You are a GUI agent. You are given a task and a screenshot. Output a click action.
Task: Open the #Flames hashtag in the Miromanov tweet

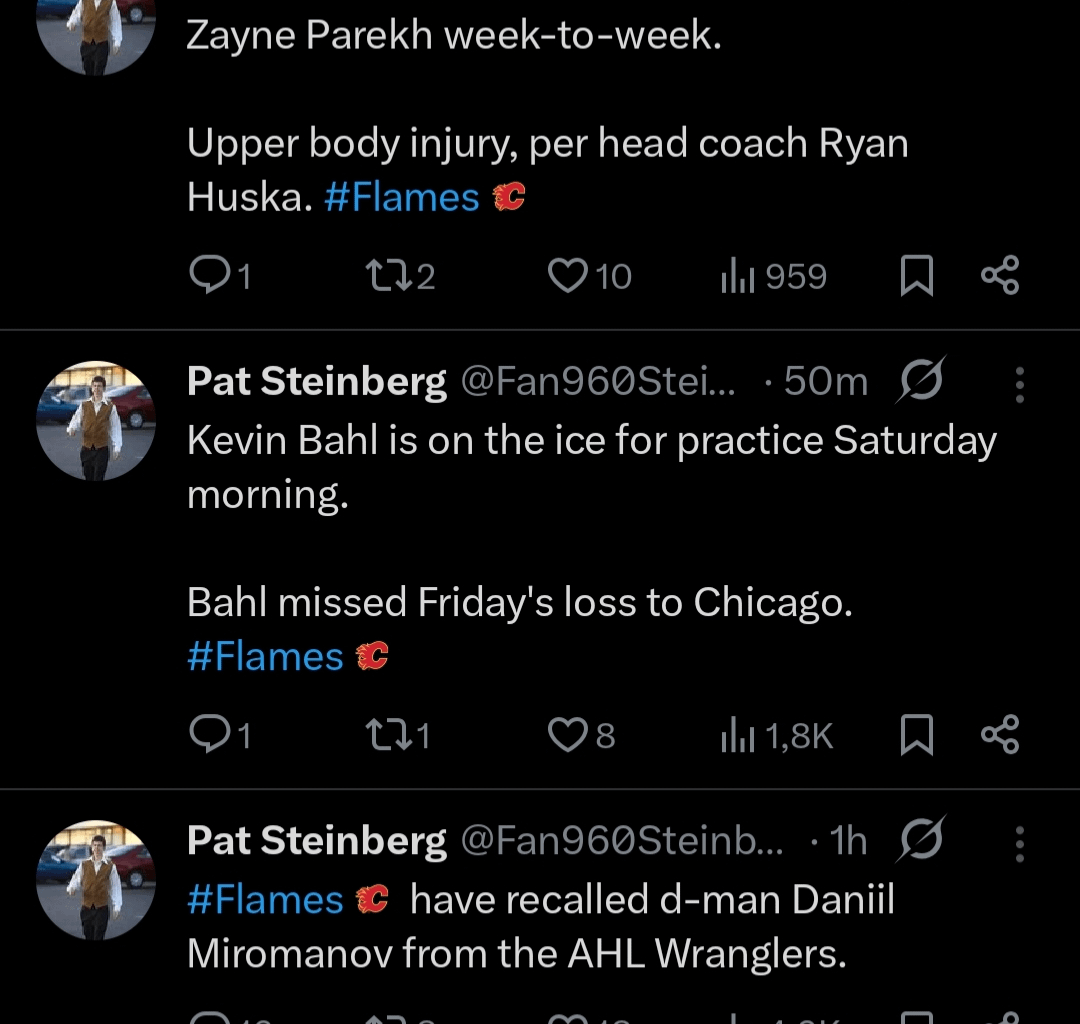264,899
